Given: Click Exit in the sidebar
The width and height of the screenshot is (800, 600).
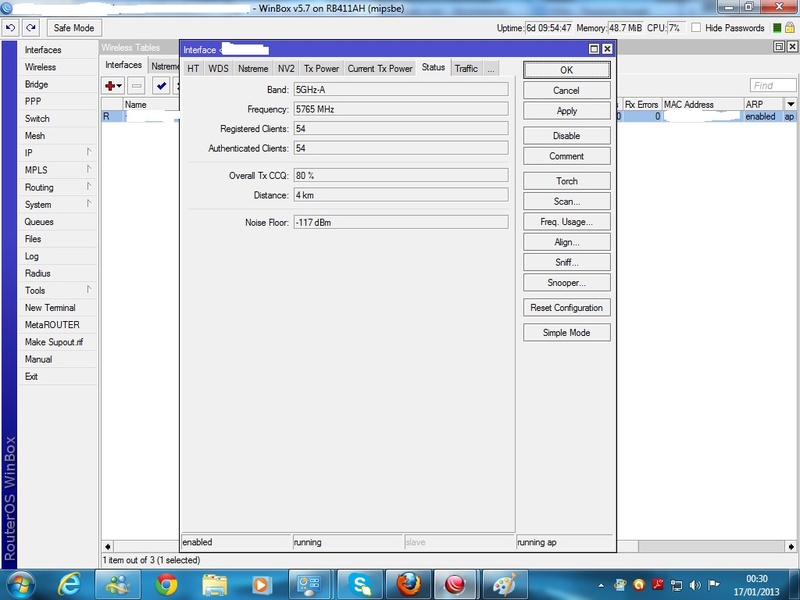Looking at the screenshot, I should tap(31, 377).
